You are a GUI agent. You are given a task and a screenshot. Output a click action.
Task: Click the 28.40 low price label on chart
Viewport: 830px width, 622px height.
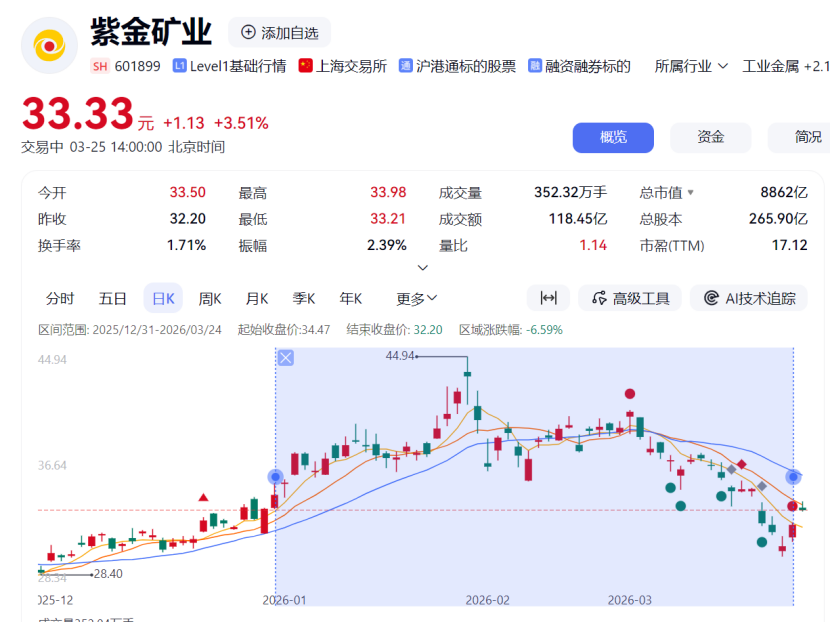[108, 574]
